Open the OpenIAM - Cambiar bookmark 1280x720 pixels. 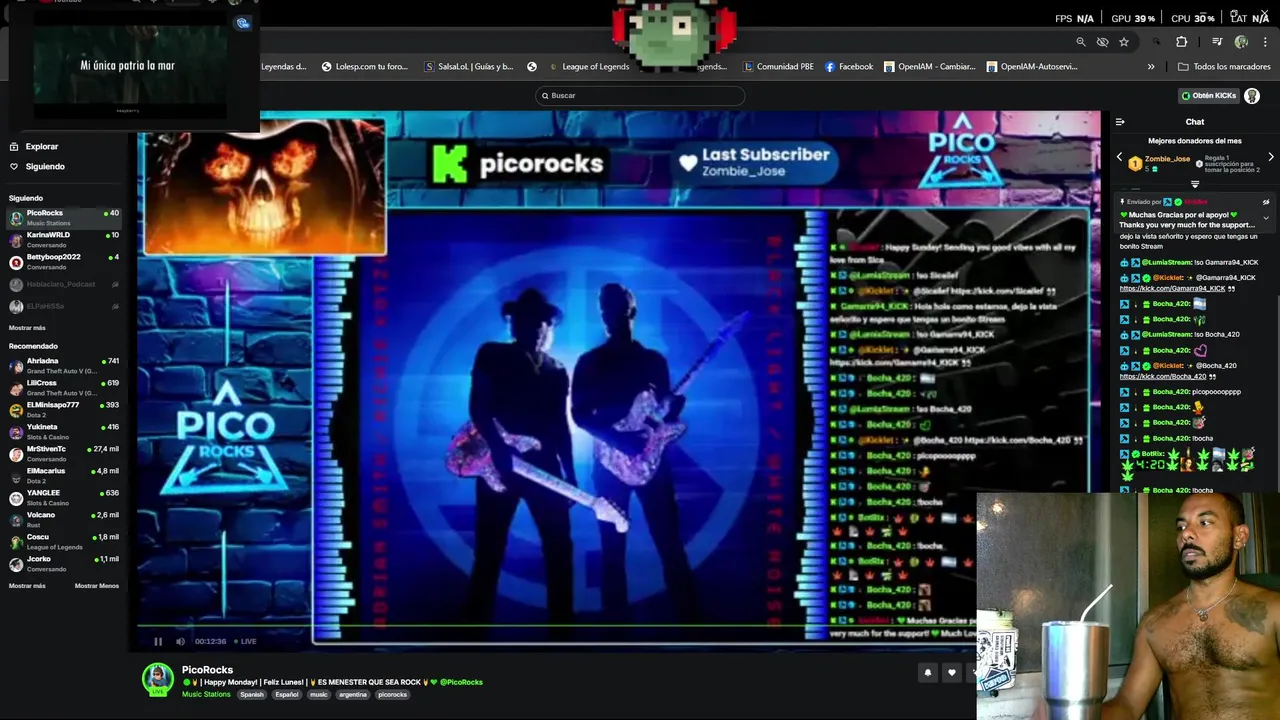click(930, 67)
